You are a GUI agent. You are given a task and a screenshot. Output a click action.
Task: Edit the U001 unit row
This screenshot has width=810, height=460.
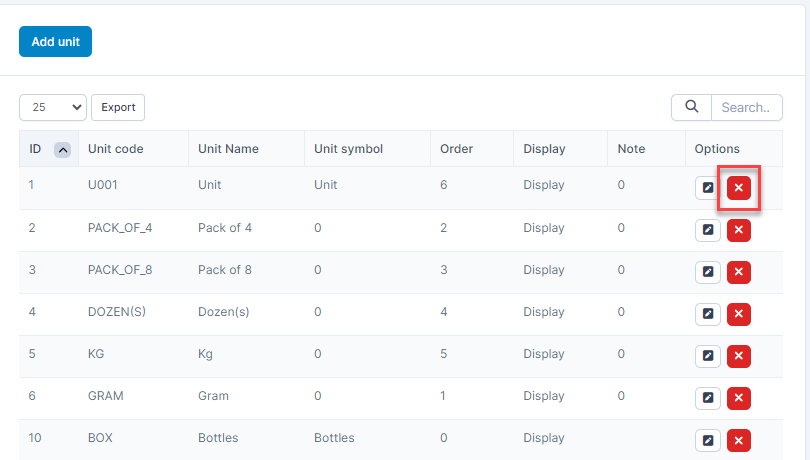pyautogui.click(x=708, y=188)
